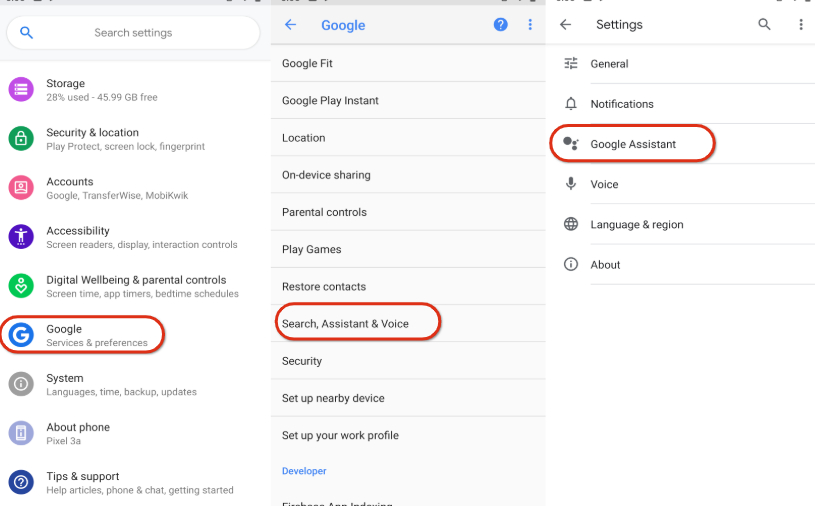Tap Google Play Instant option
This screenshot has width=815, height=506.
(330, 100)
